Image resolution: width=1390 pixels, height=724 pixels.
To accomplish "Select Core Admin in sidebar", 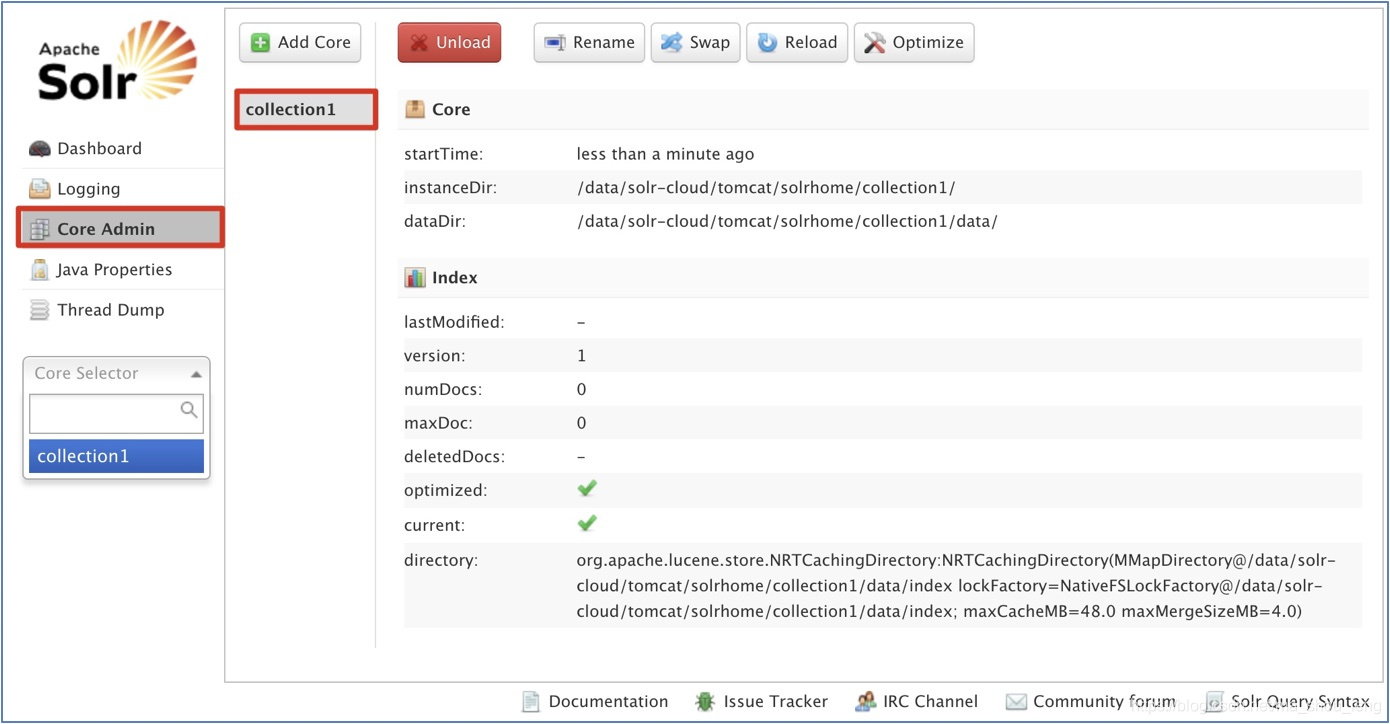I will click(121, 228).
